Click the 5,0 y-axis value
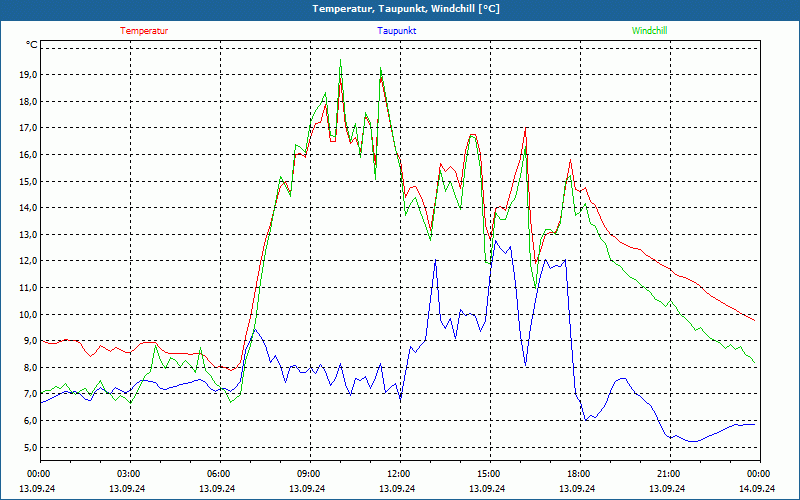 pyautogui.click(x=31, y=447)
